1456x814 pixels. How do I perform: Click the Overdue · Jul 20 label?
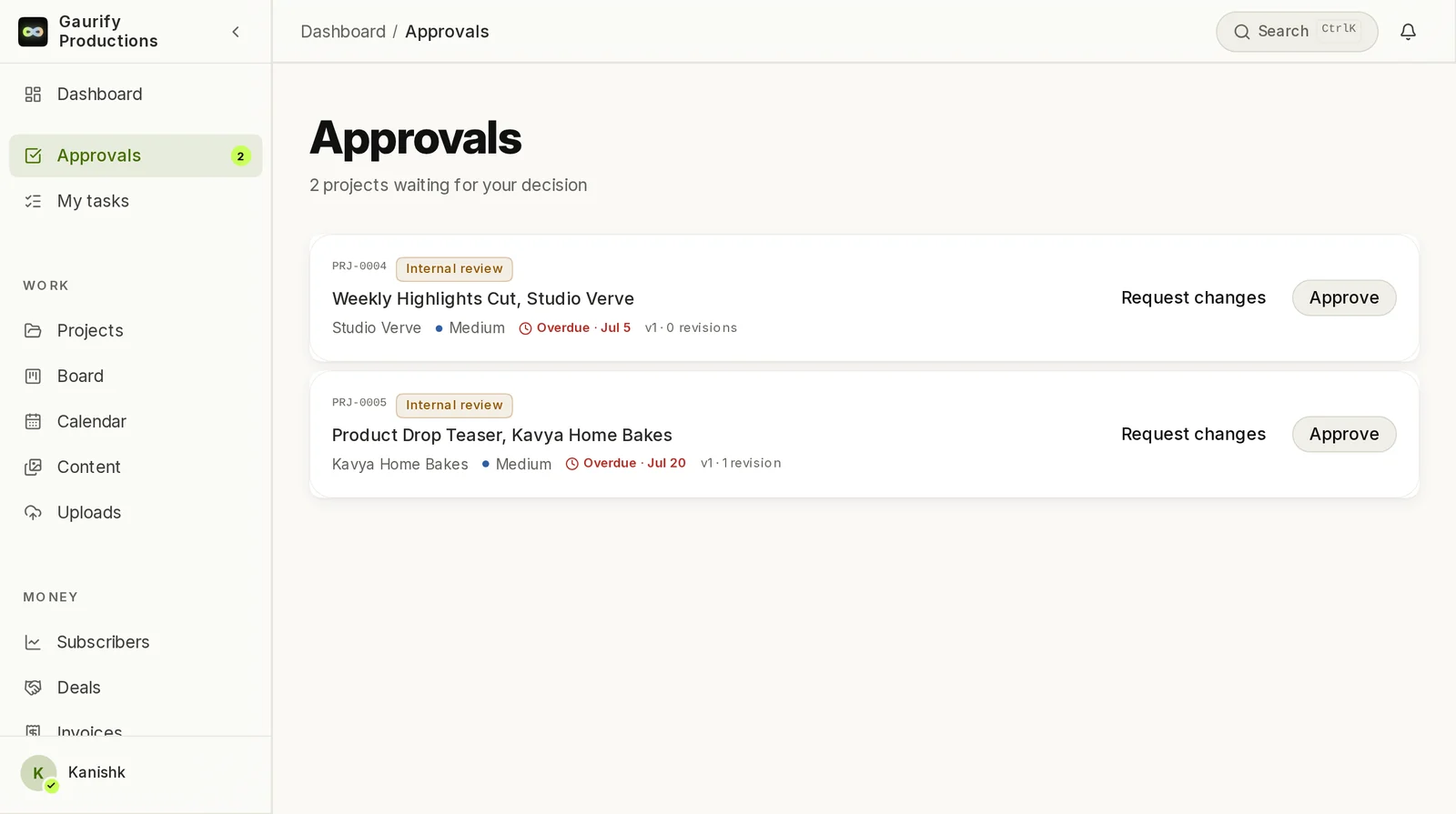626,463
